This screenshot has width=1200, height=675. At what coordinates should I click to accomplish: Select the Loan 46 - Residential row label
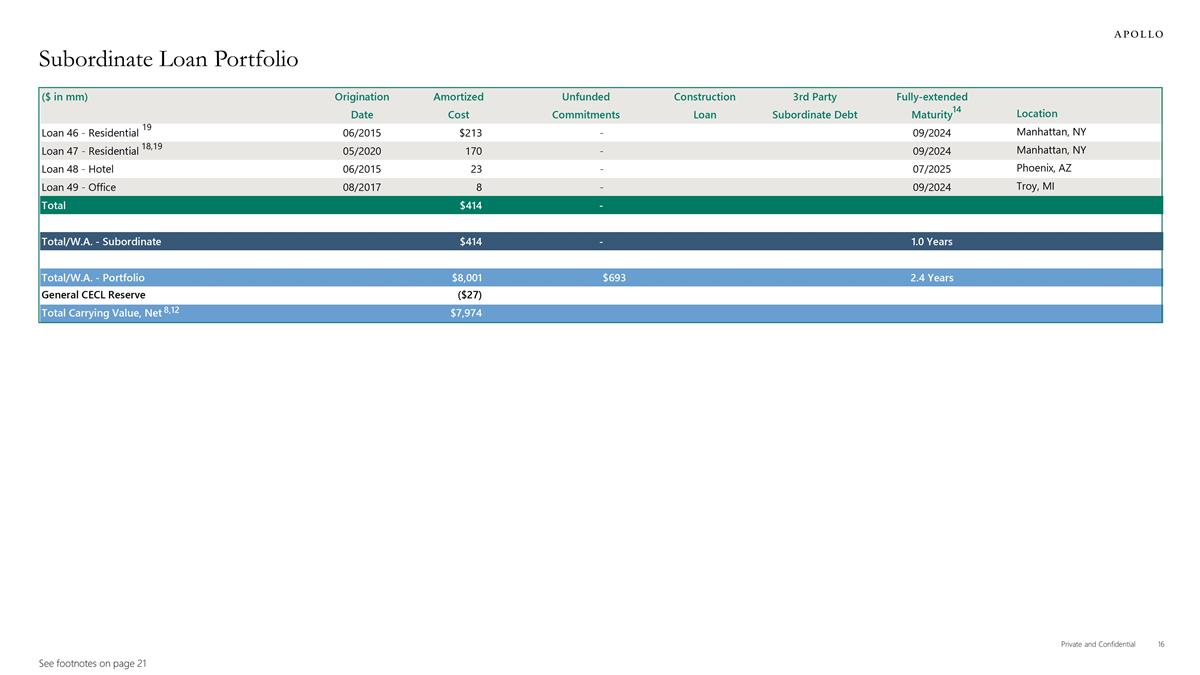[x=90, y=133]
